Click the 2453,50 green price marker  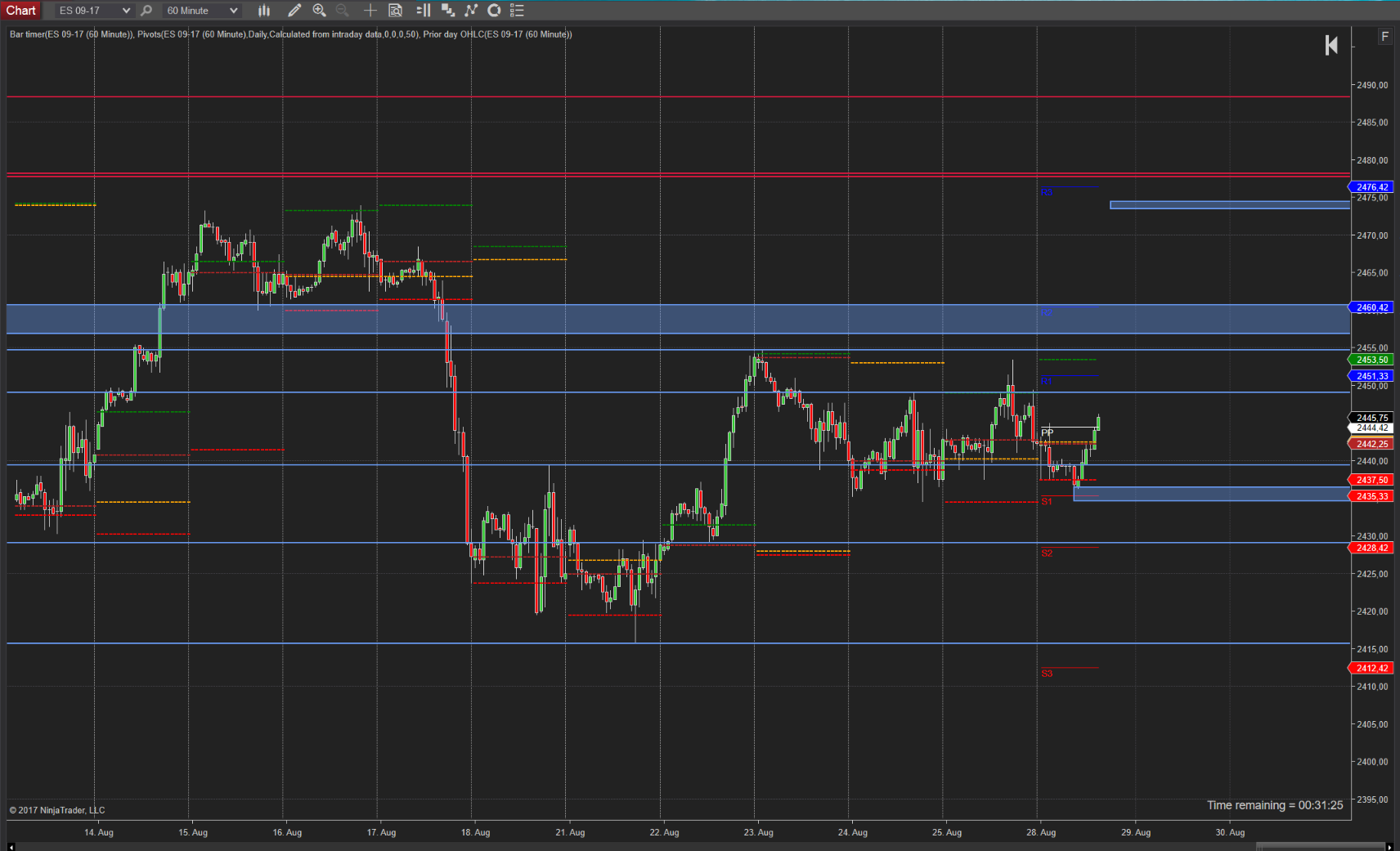[1371, 360]
